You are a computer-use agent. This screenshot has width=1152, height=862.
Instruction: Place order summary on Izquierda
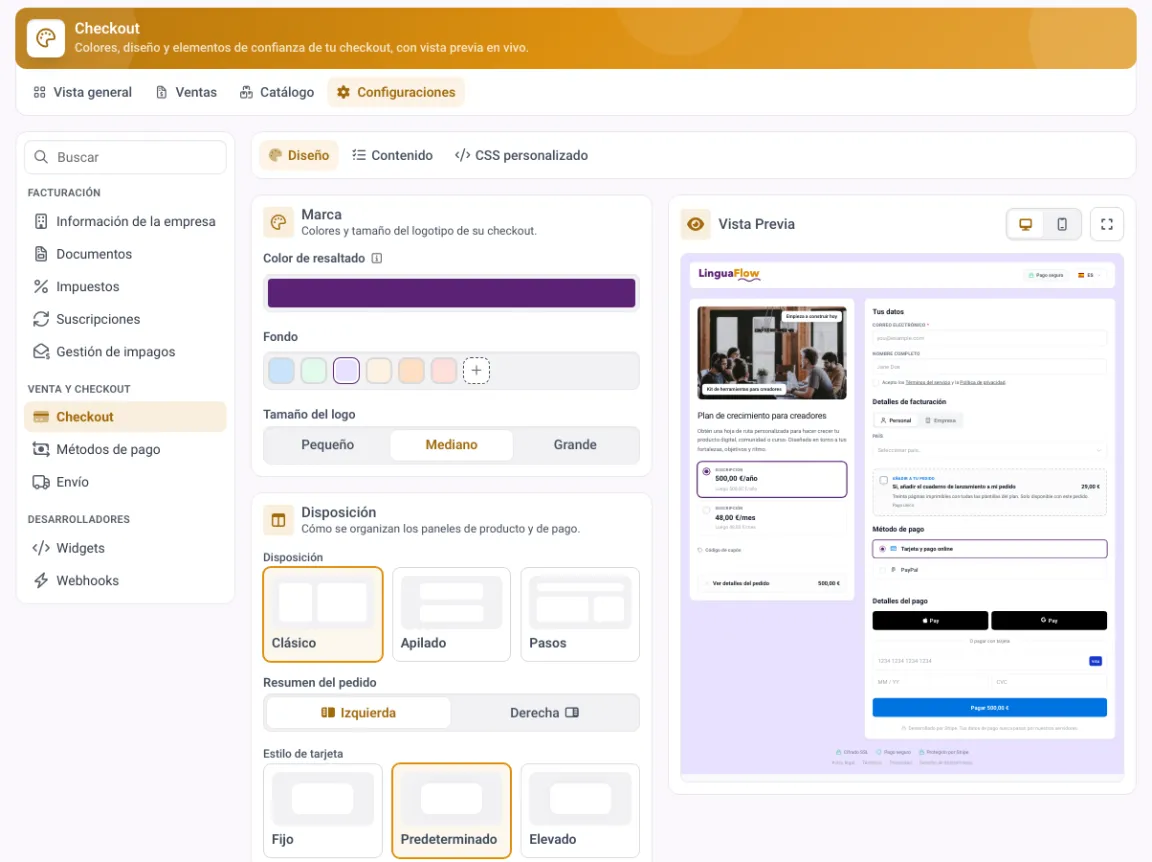pos(359,713)
